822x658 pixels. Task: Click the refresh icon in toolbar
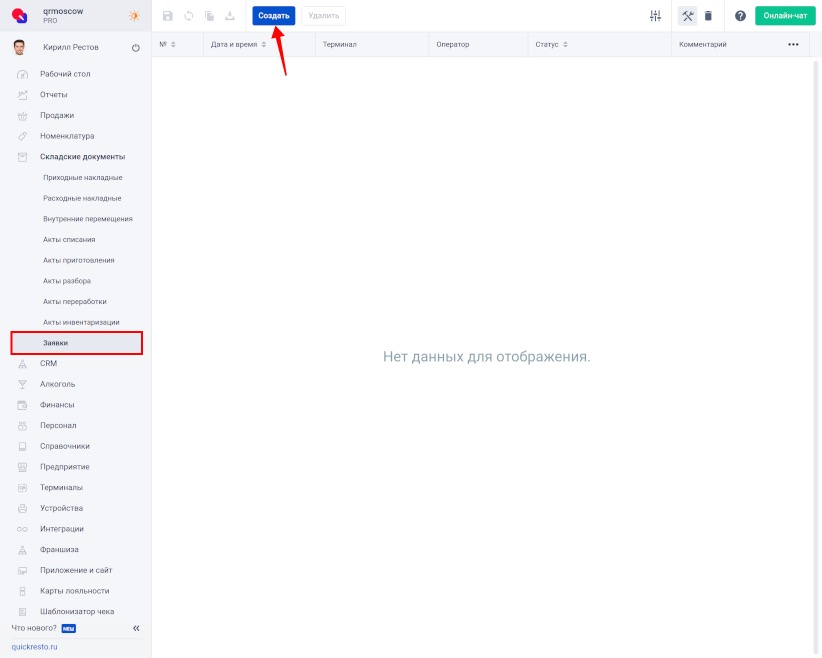(189, 16)
